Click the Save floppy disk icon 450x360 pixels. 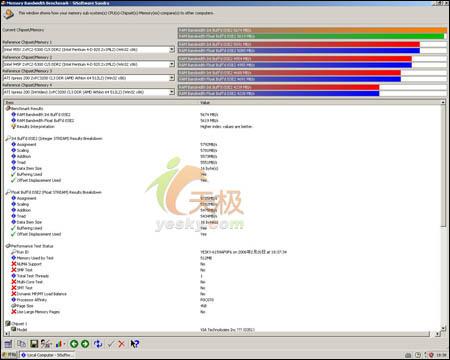coord(34,344)
